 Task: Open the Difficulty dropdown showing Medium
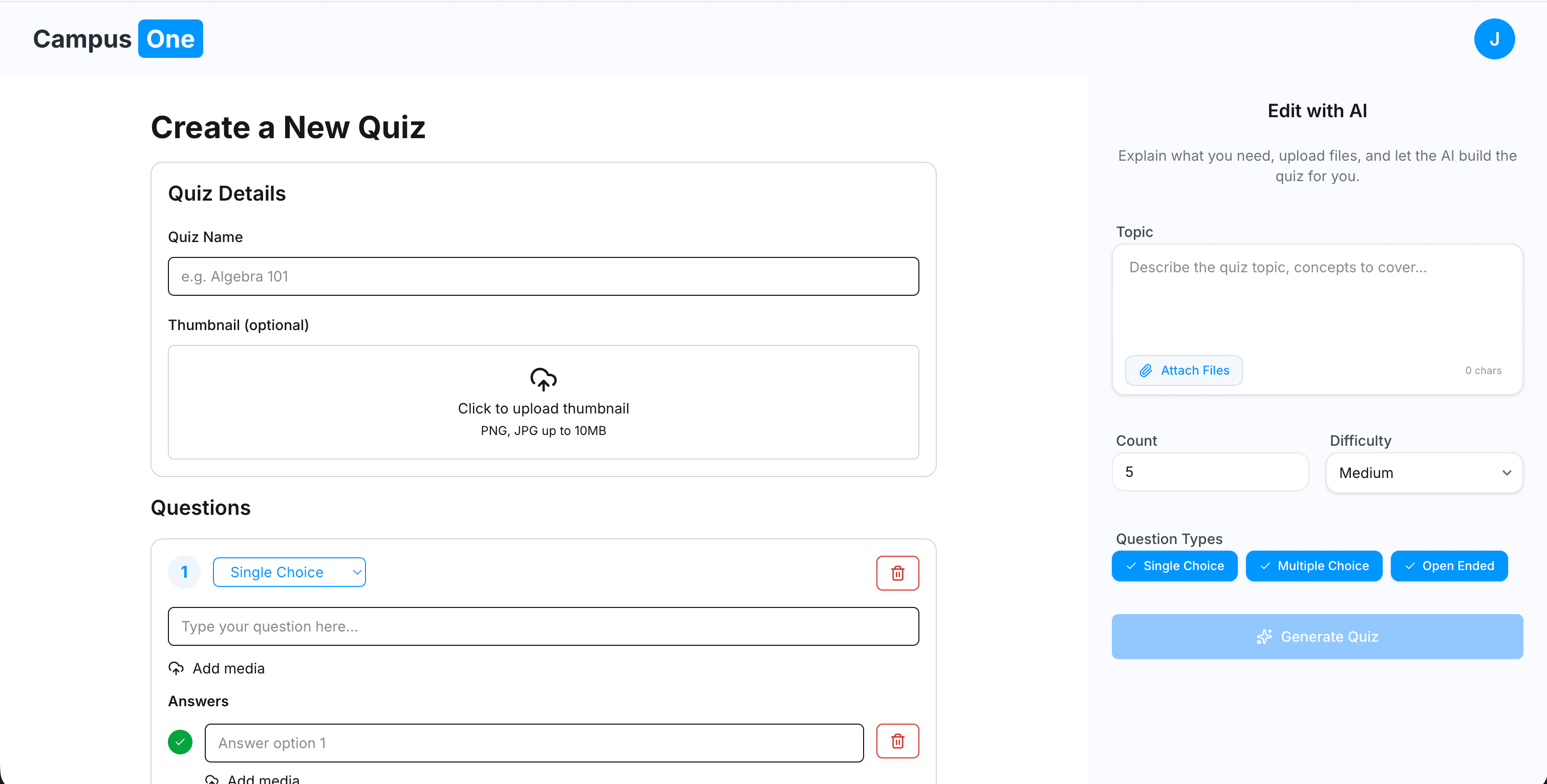click(x=1424, y=472)
